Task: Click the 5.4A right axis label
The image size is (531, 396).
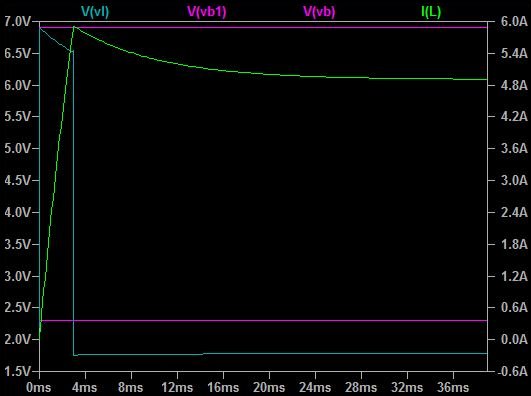Action: pos(514,54)
